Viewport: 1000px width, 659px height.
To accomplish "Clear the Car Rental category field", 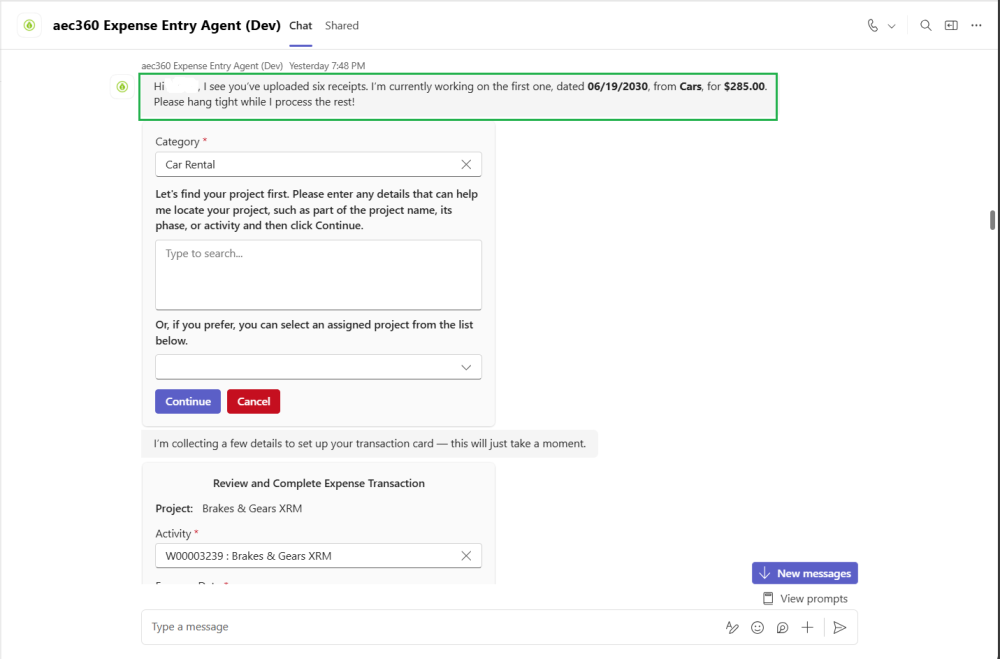I will tap(466, 165).
